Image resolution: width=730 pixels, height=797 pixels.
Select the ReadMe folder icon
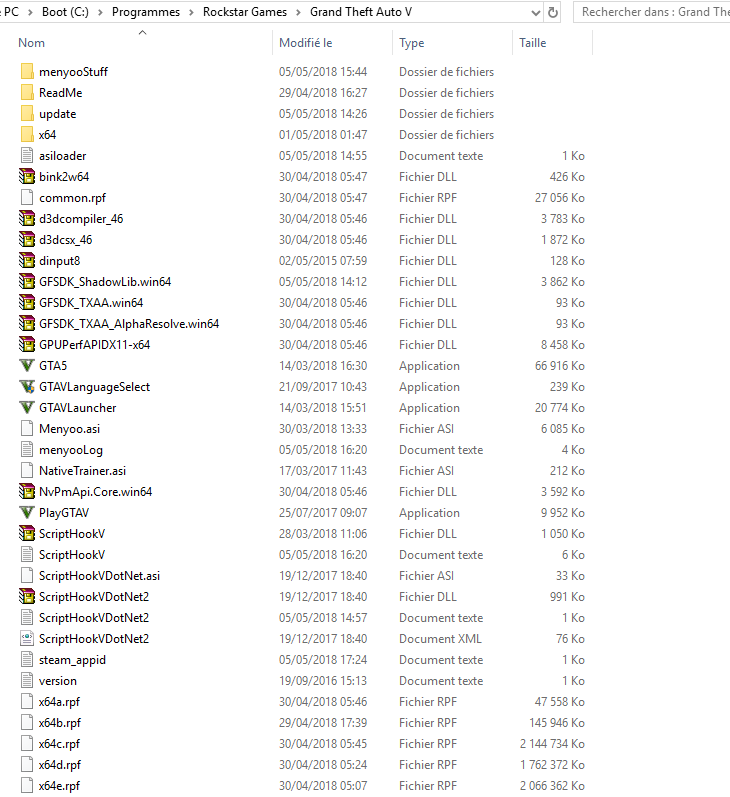click(27, 93)
